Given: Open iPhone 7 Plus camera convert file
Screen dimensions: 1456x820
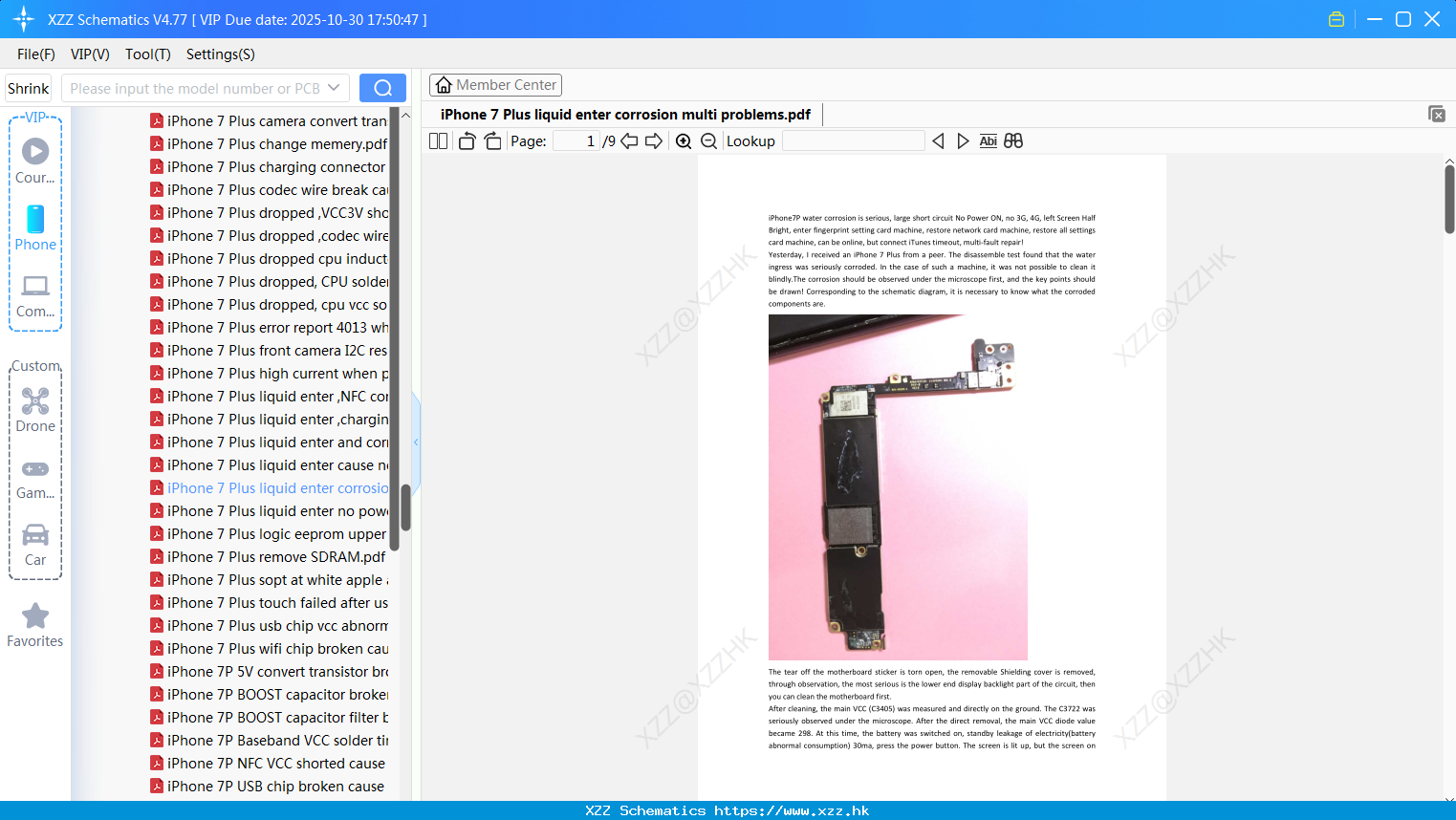Looking at the screenshot, I should click(x=269, y=120).
